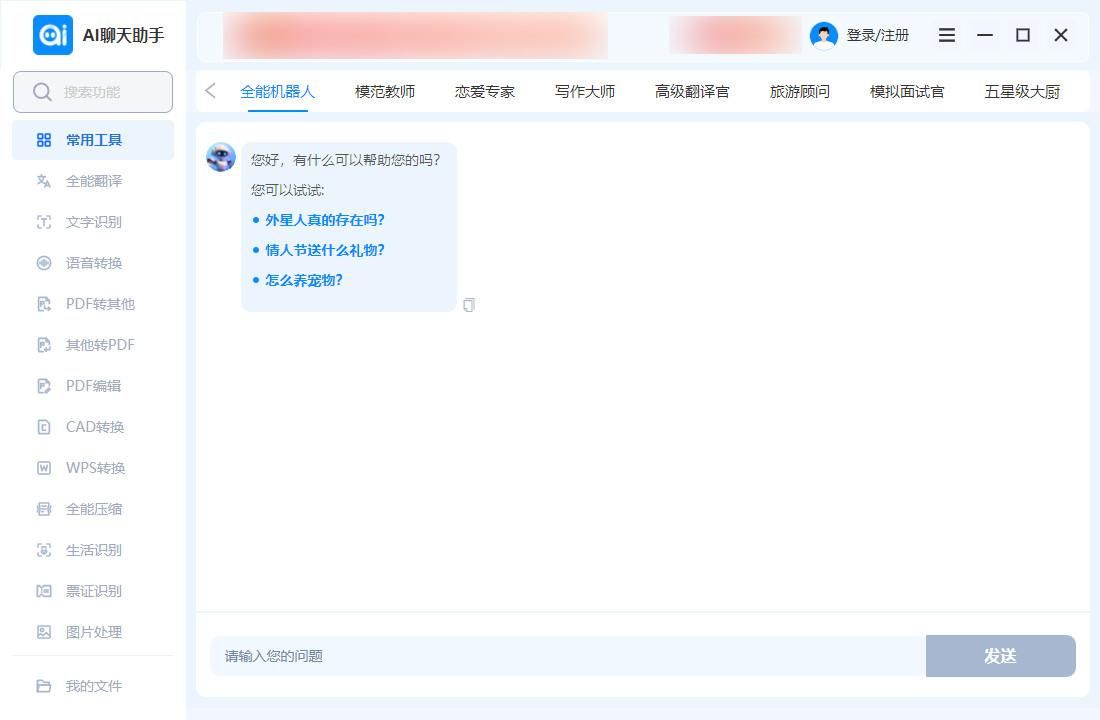Open 图片处理 from the sidebar
Viewport: 1100px width, 720px height.
[93, 632]
